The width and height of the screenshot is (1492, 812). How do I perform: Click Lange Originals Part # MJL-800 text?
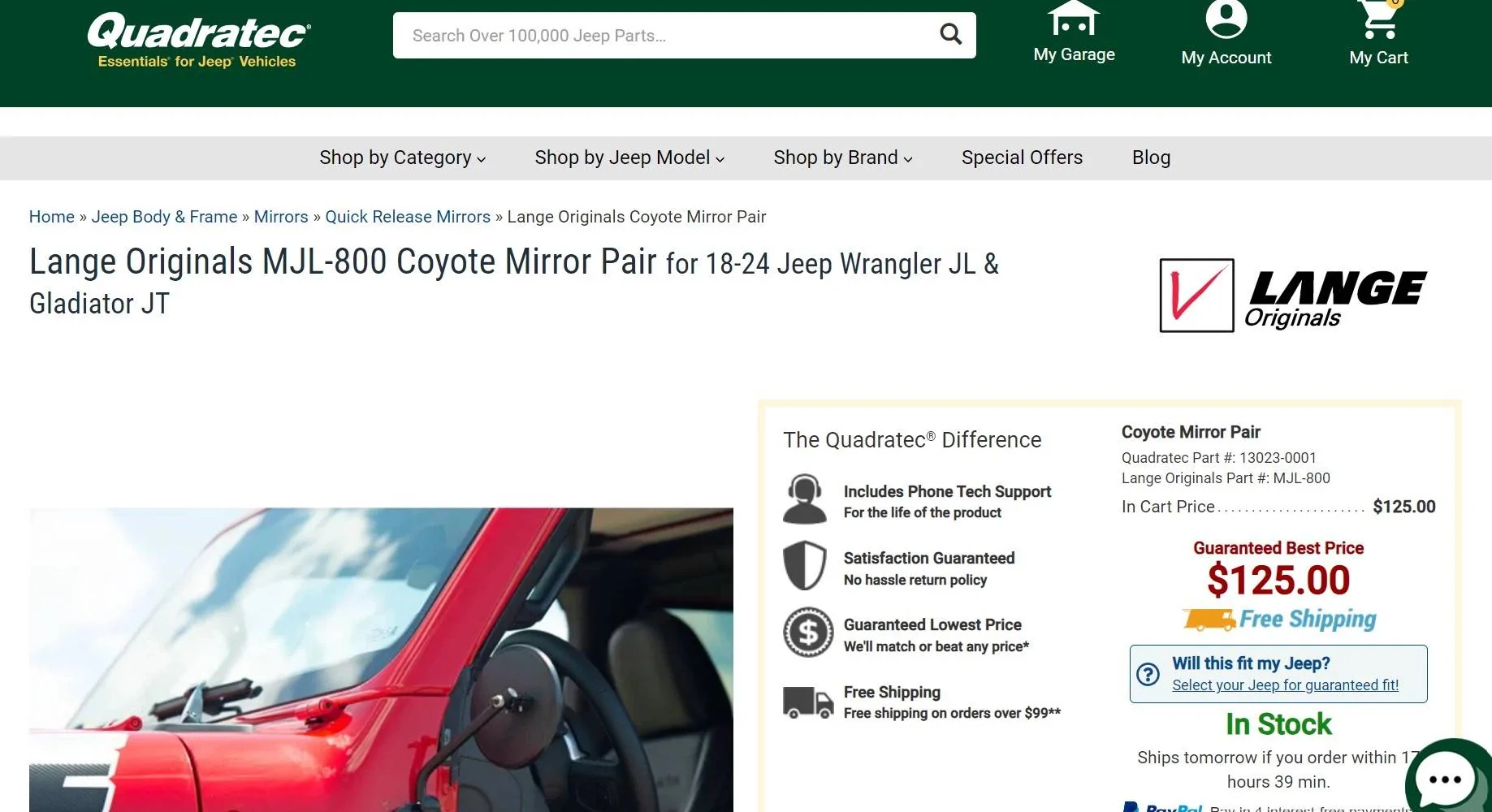(x=1226, y=478)
